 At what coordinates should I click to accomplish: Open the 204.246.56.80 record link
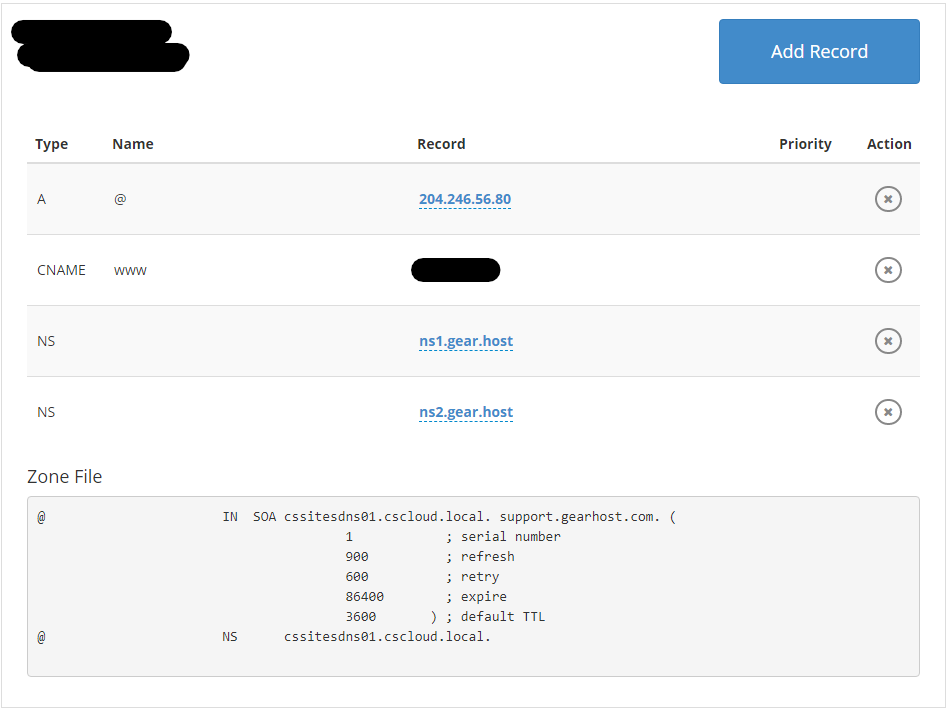click(x=465, y=199)
